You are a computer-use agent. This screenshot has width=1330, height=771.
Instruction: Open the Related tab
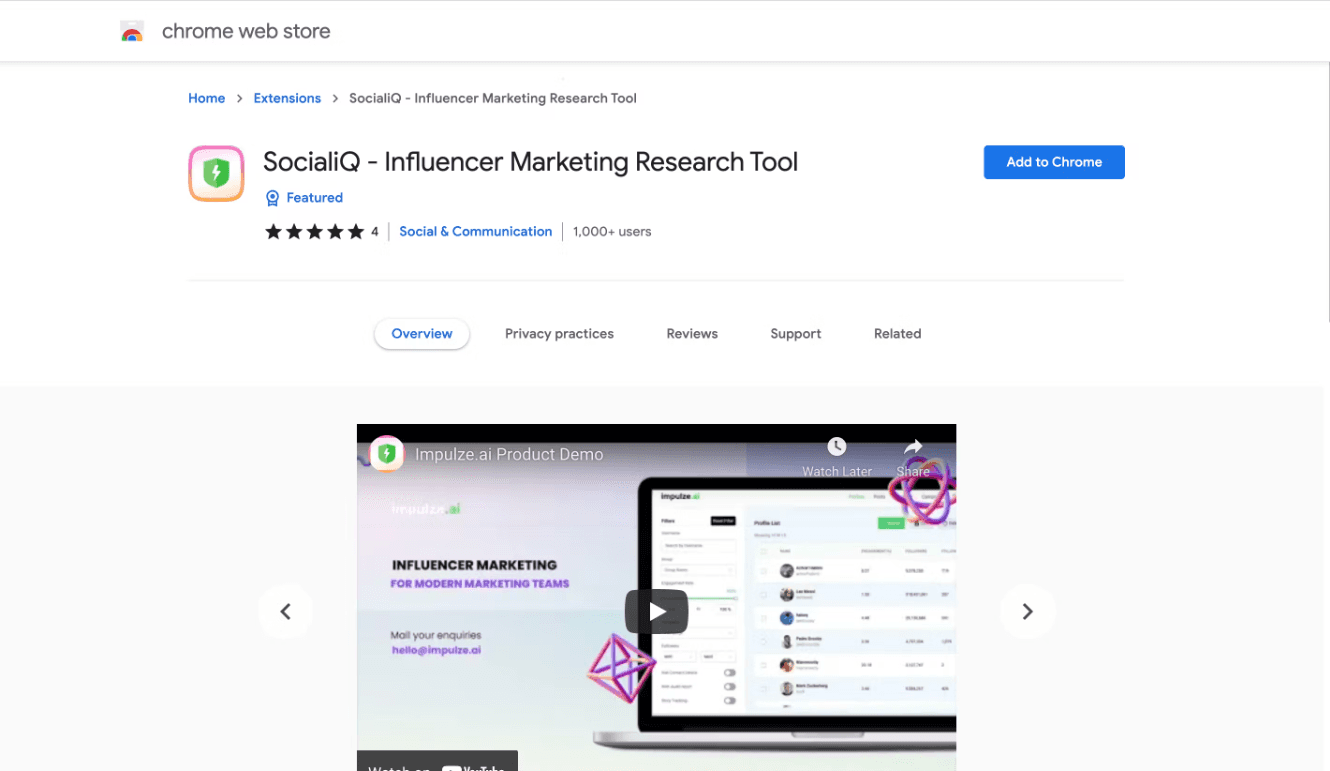pos(897,334)
